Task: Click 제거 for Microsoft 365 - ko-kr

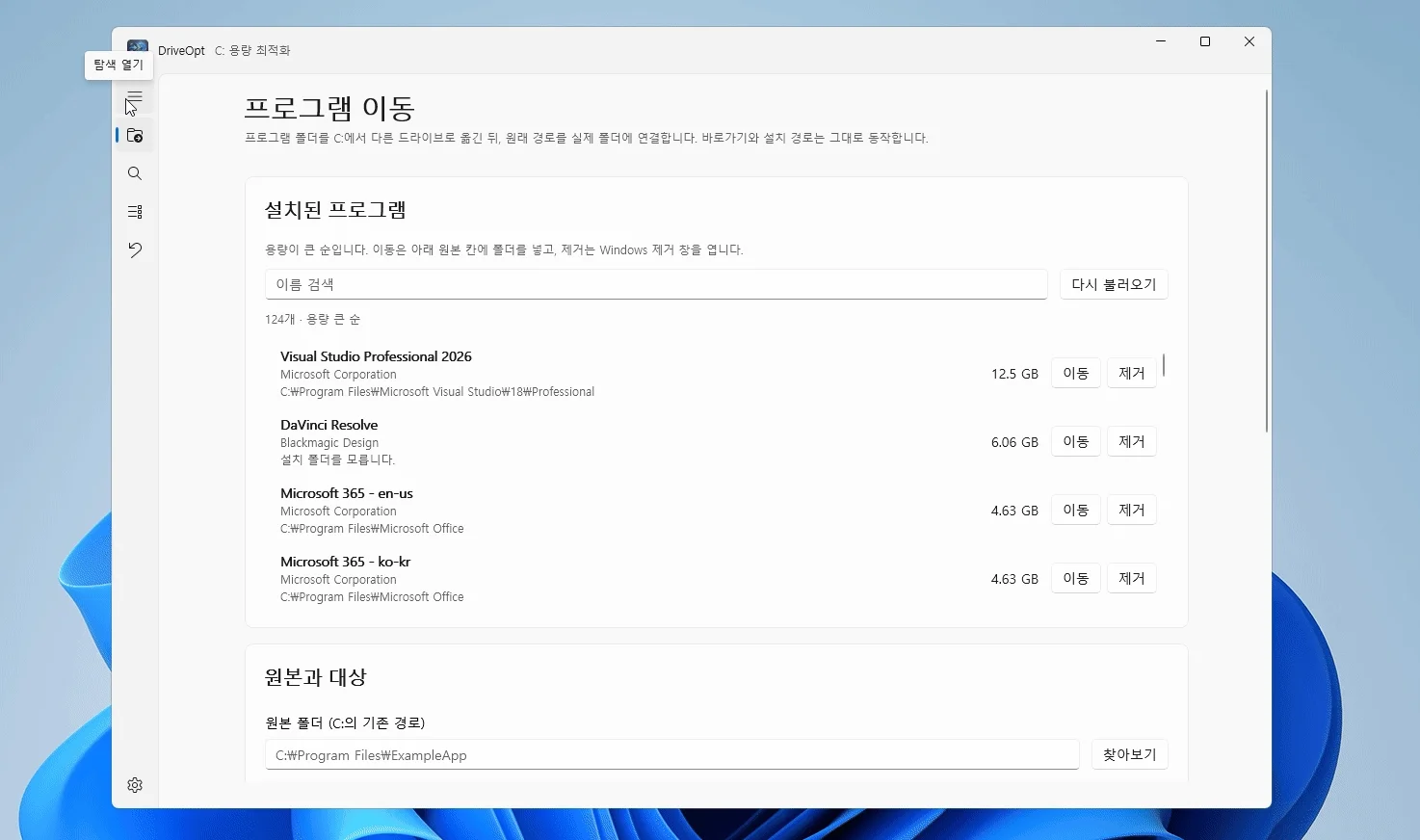Action: [1131, 578]
